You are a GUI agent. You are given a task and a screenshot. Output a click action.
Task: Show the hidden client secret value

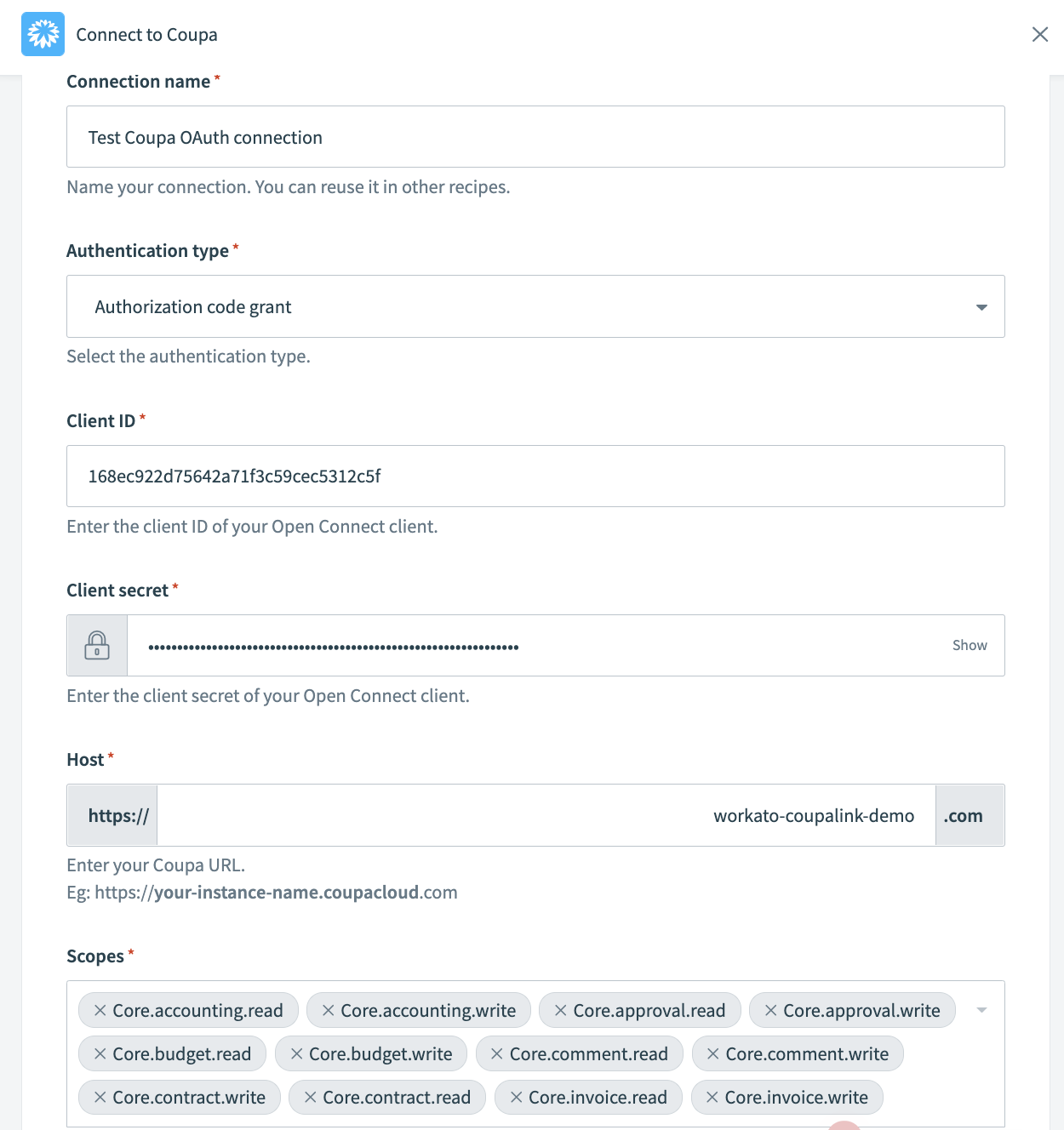[969, 645]
